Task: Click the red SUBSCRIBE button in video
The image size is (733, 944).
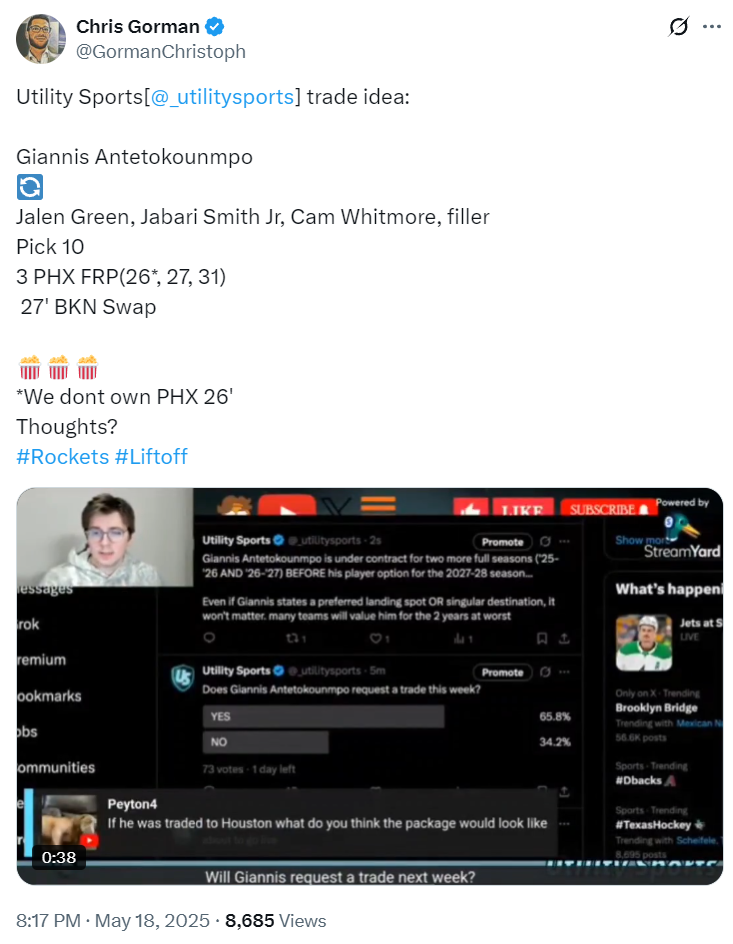Action: 607,509
